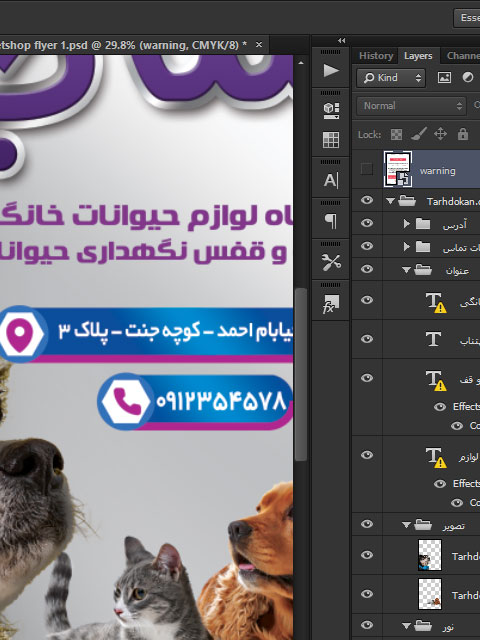
Task: Hide the عنوان group
Action: [x=367, y=269]
